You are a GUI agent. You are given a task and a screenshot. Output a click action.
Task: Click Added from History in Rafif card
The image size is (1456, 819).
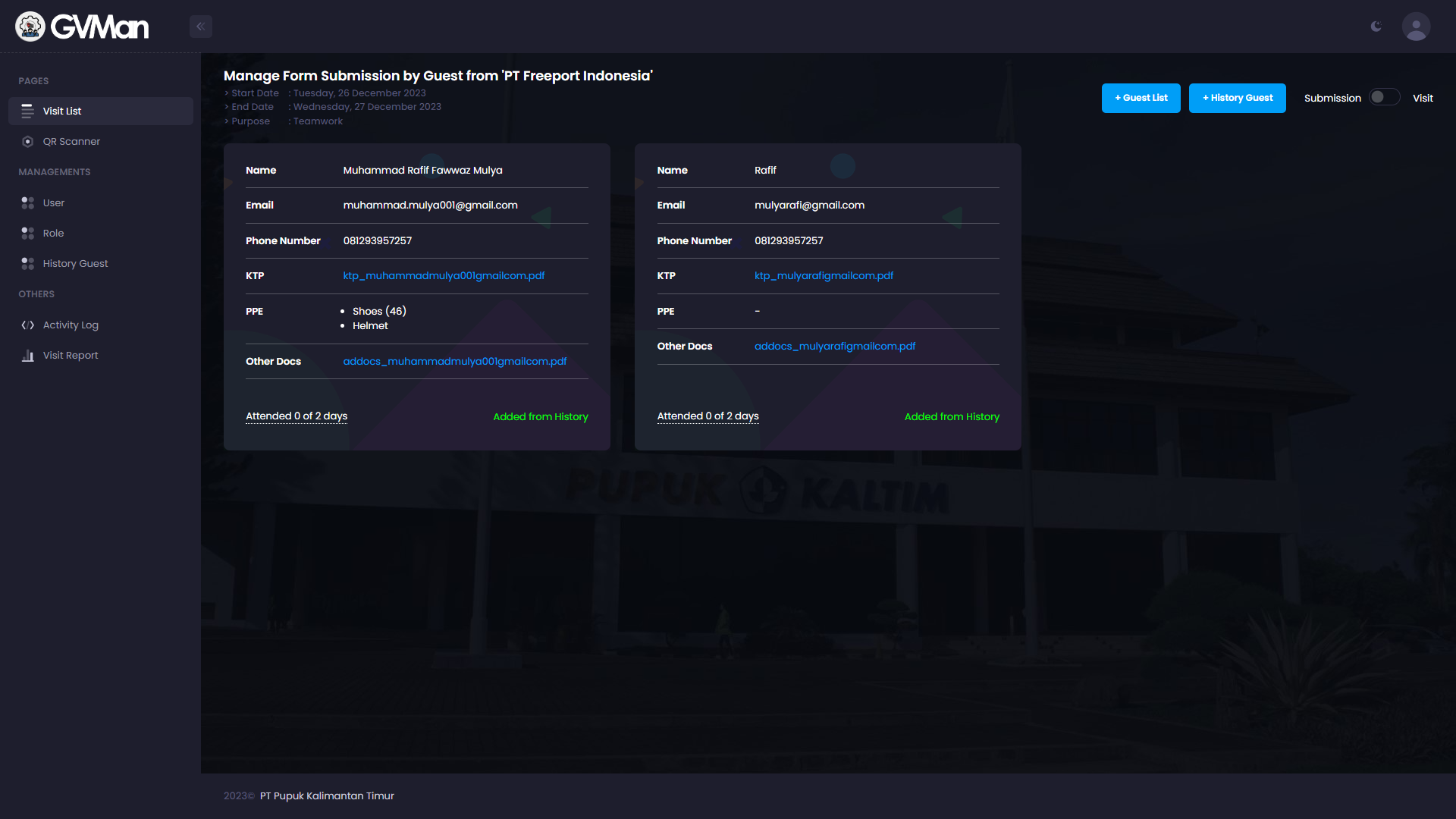[x=952, y=416]
